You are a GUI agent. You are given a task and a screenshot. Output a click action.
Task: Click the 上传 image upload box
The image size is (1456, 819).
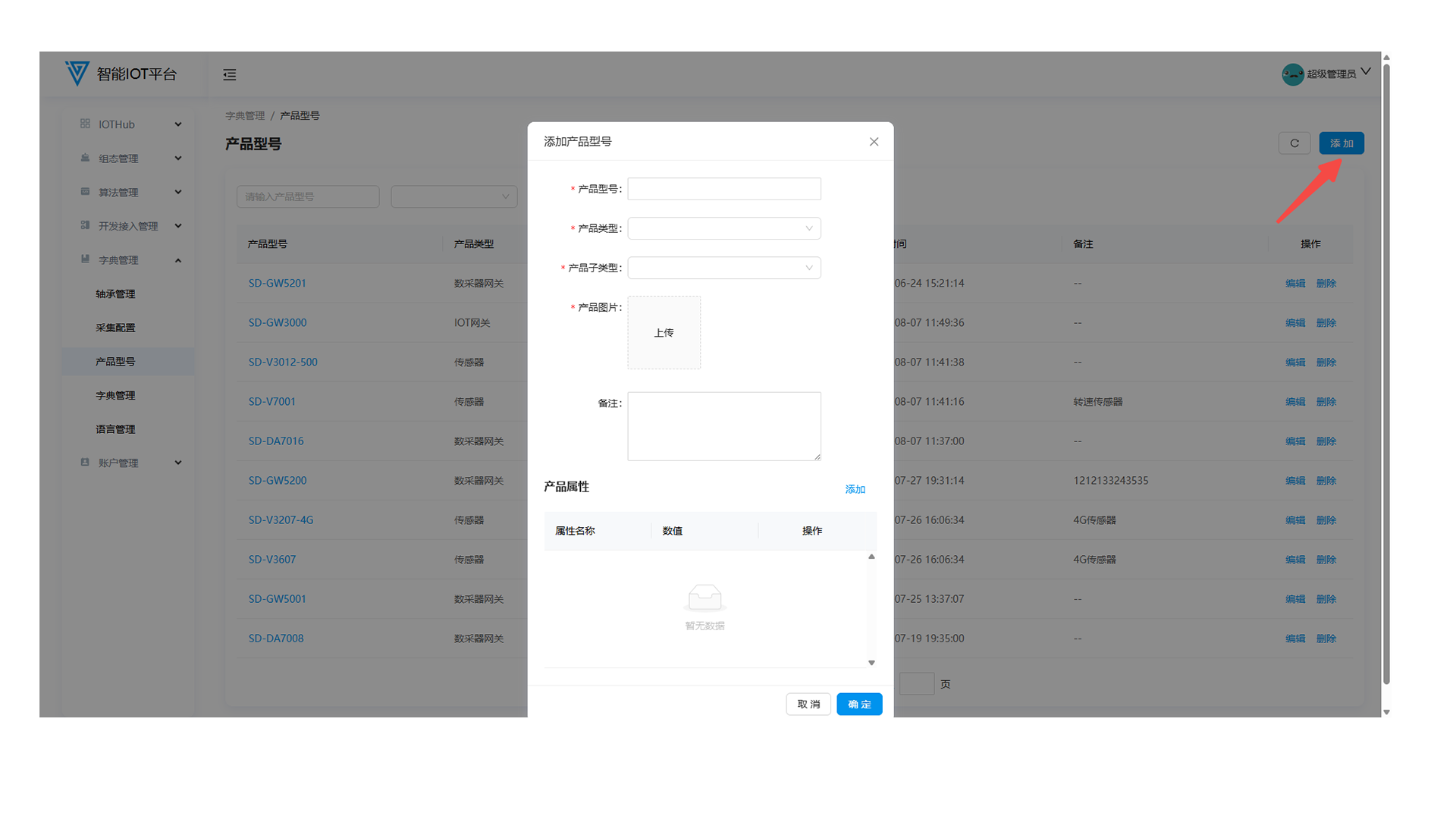coord(664,333)
